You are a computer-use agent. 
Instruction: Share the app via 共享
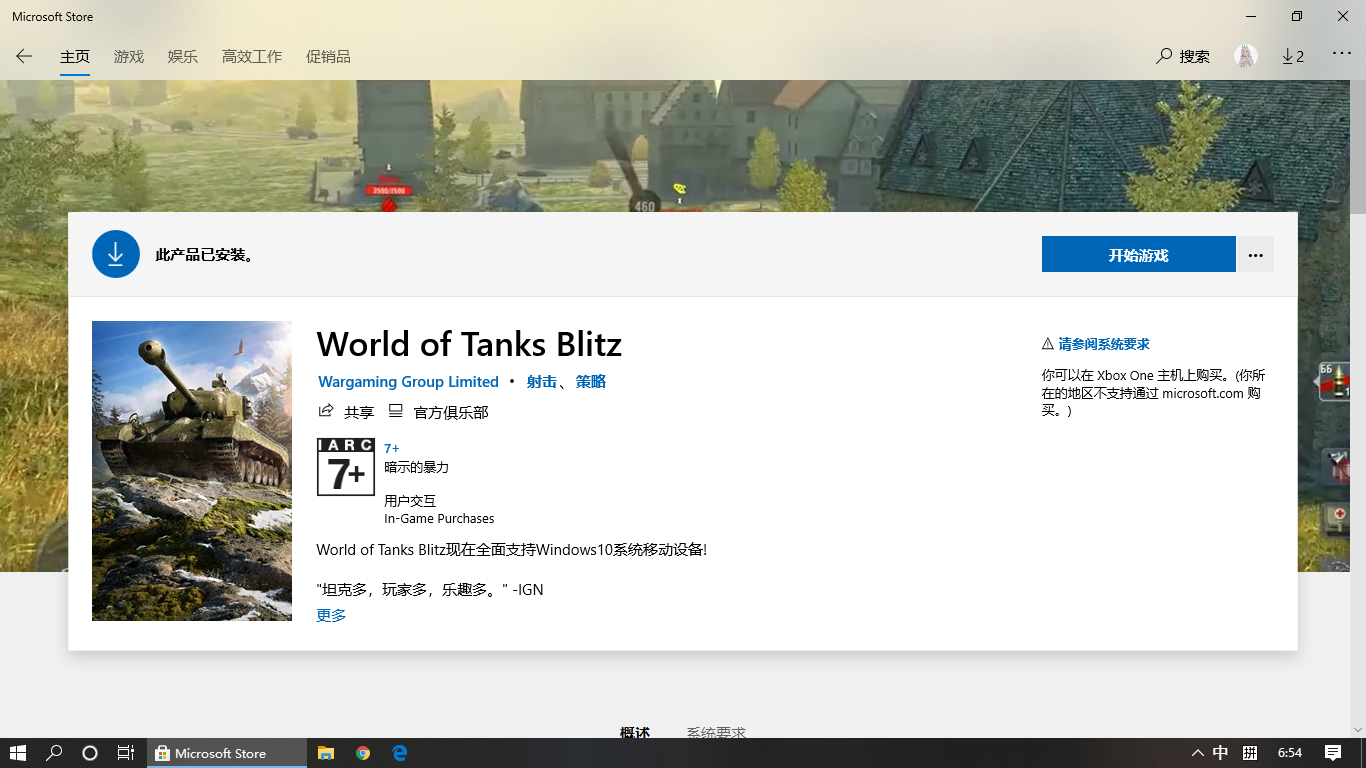[x=346, y=412]
